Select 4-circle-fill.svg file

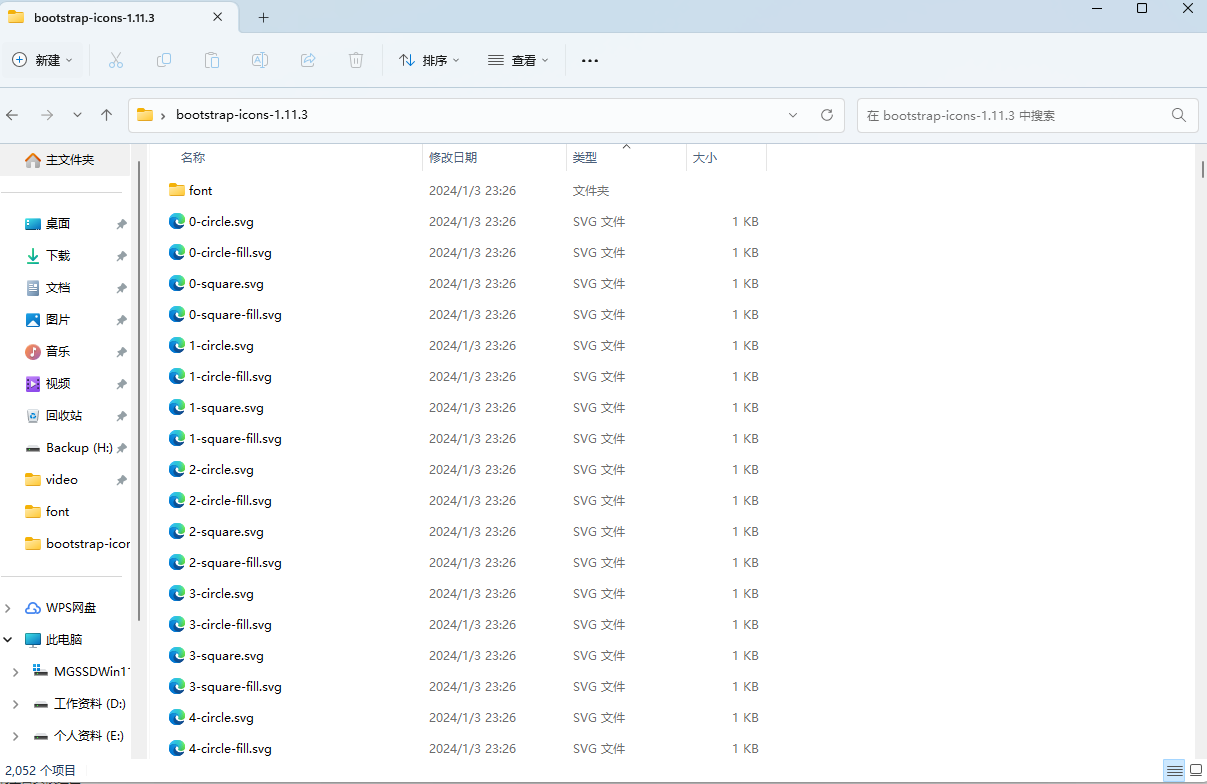click(467, 748)
